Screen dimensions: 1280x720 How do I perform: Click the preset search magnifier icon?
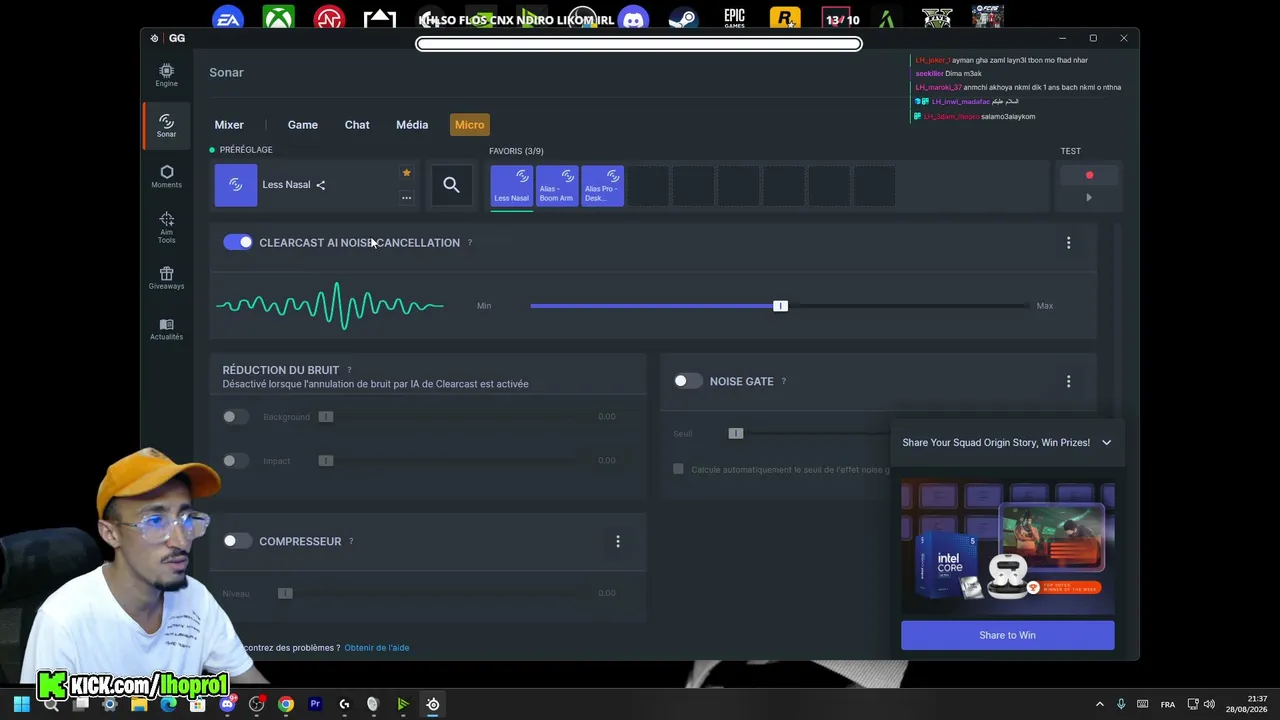click(x=451, y=185)
